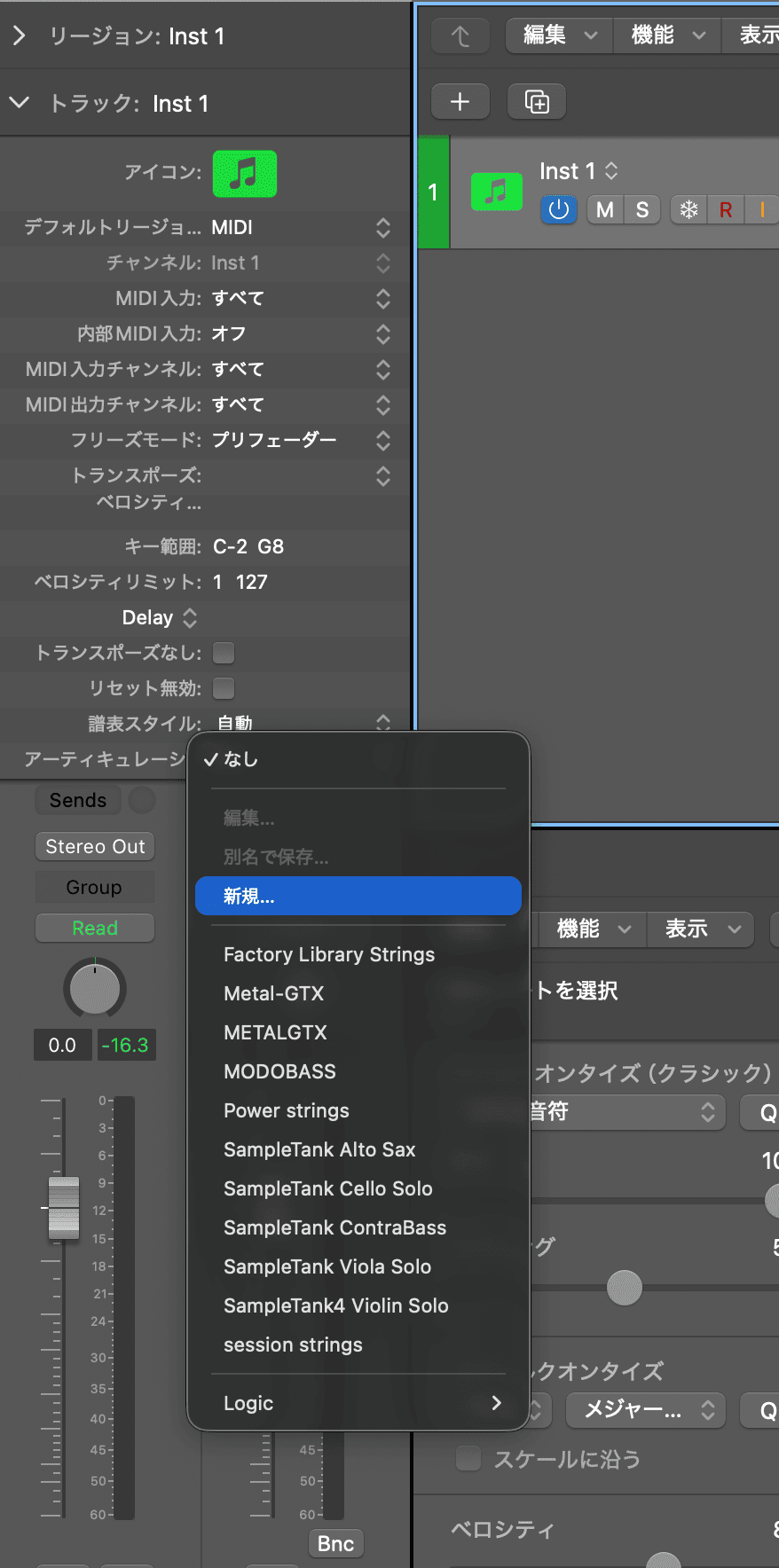The width and height of the screenshot is (779, 1568).
Task: Select MODOBASS articulation set
Action: coord(358,1071)
